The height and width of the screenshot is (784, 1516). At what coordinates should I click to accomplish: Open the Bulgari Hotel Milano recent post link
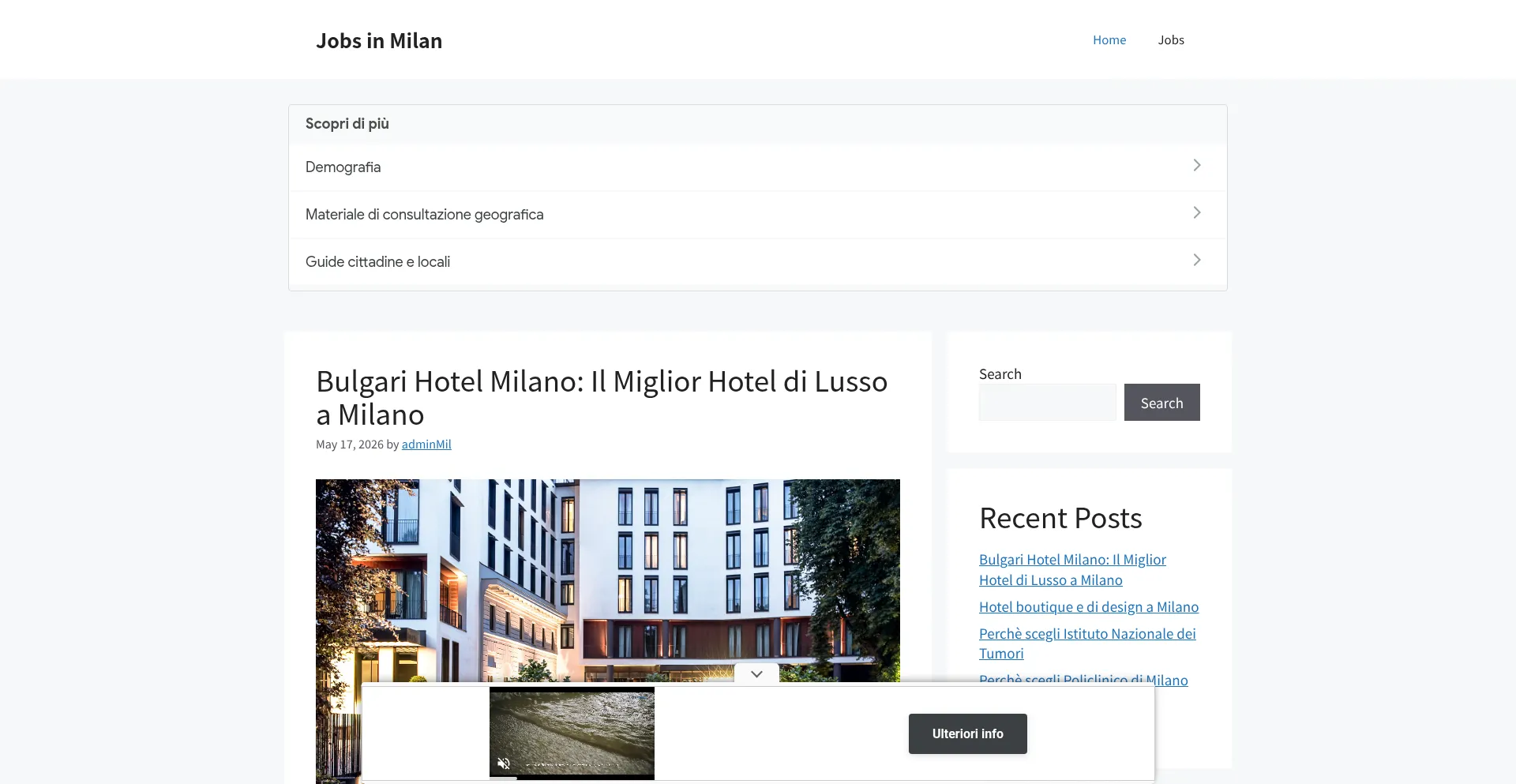point(1072,569)
